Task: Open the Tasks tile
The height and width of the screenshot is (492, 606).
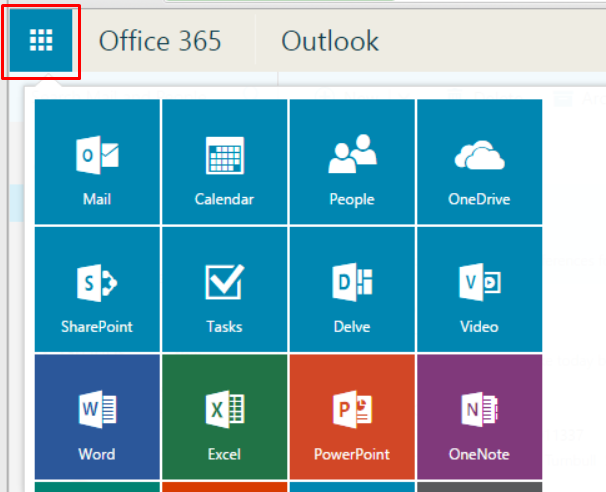Action: 225,289
